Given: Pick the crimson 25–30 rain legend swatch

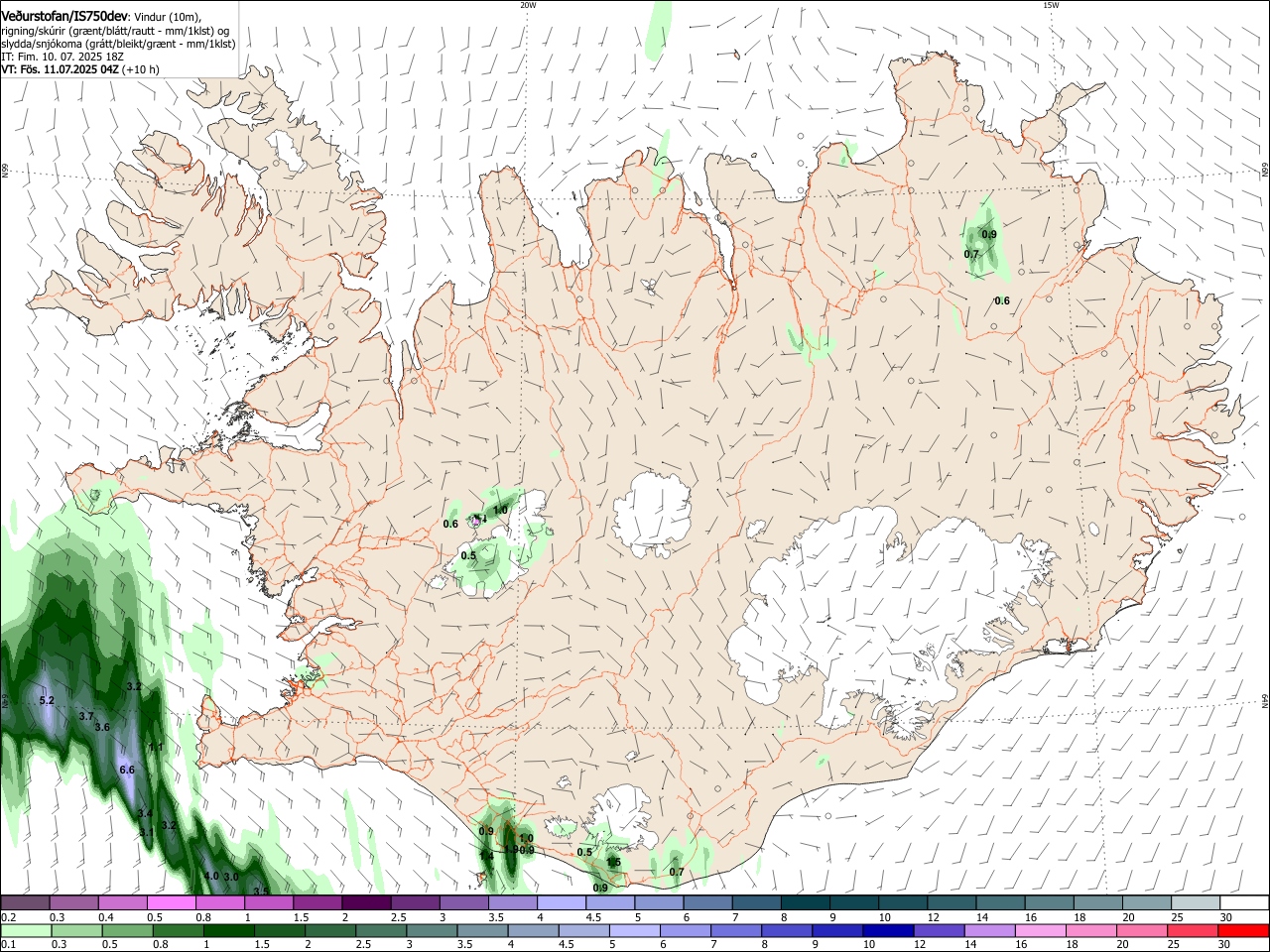Looking at the screenshot, I should 1193,930.
